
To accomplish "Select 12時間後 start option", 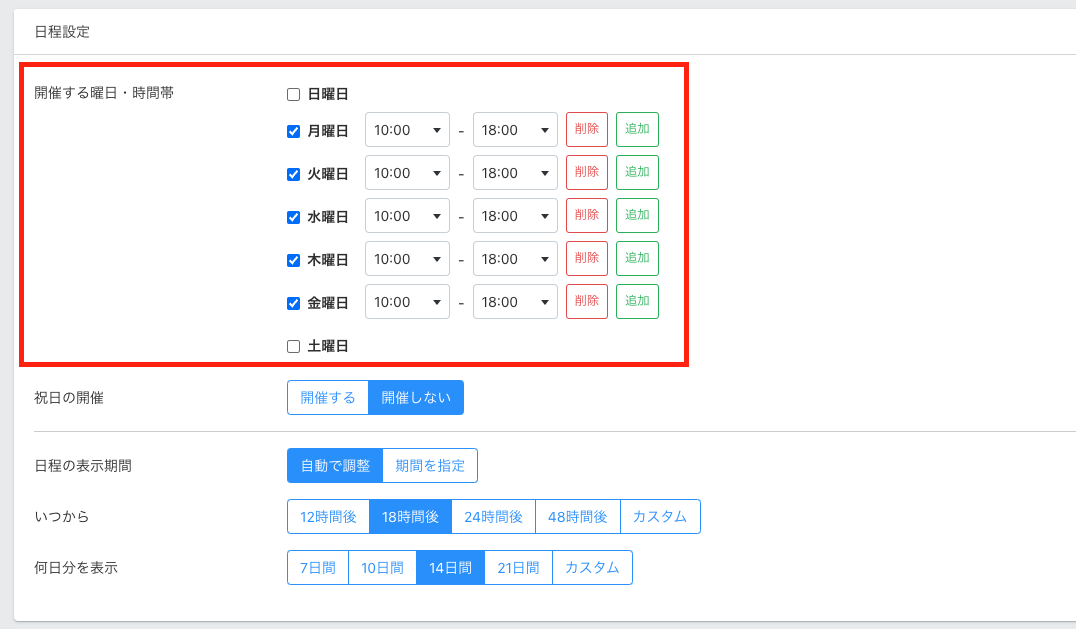I will [328, 516].
